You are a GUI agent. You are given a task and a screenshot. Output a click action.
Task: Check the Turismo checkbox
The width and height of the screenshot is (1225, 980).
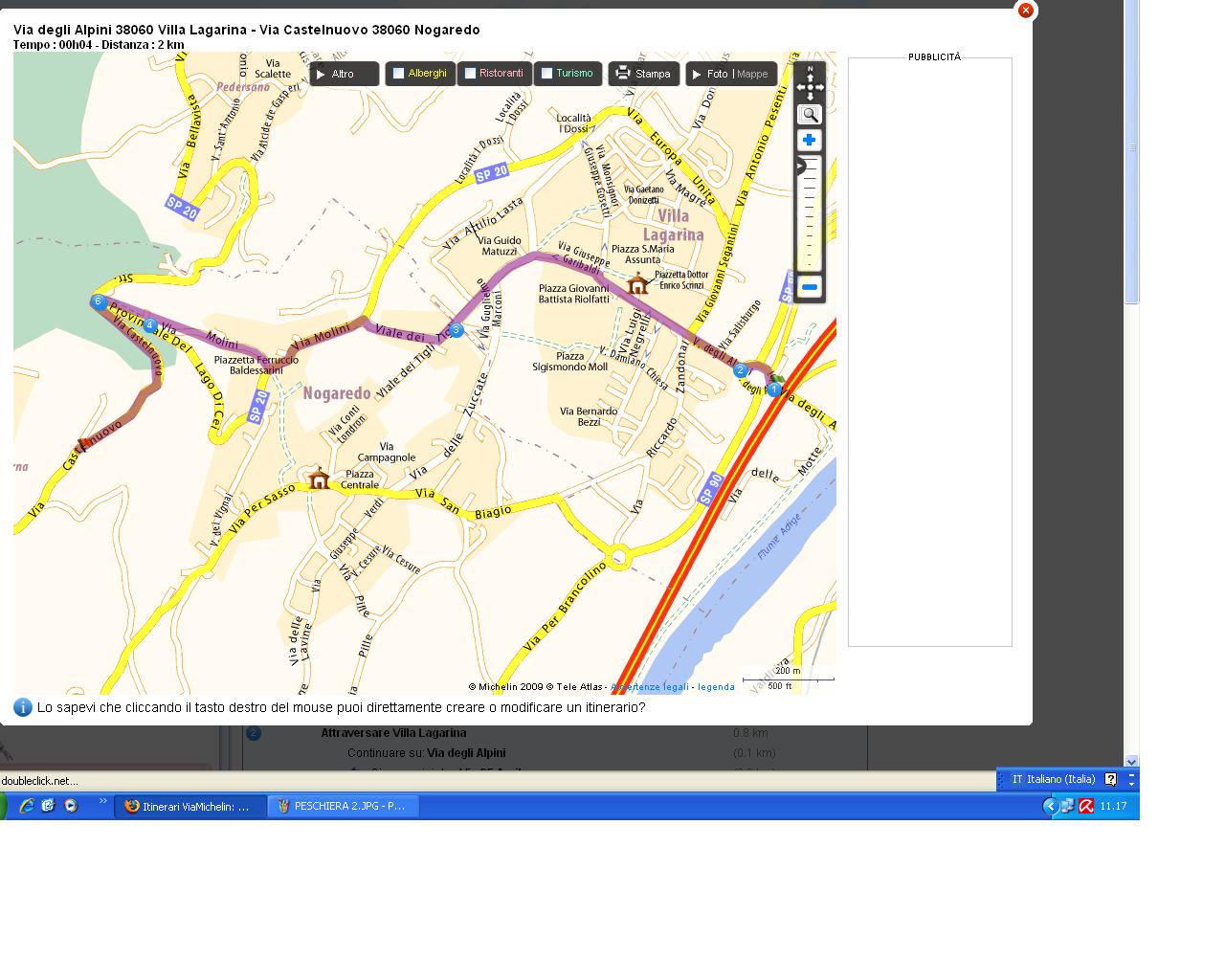tap(546, 74)
